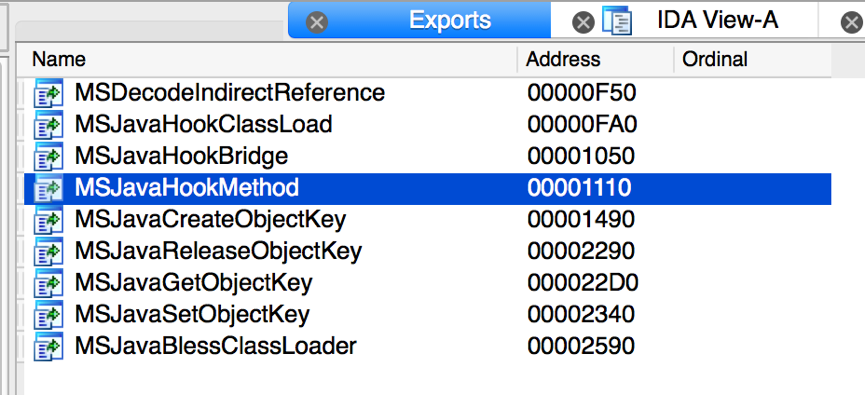865x395 pixels.
Task: Click the MSJavaGetObjectKey export icon
Action: [x=49, y=284]
